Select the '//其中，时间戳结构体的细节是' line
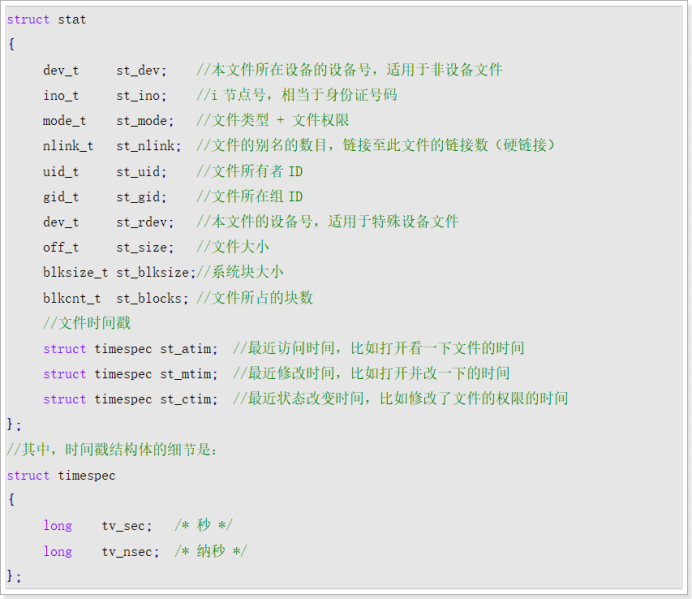Image resolution: width=692 pixels, height=599 pixels. tap(112, 450)
